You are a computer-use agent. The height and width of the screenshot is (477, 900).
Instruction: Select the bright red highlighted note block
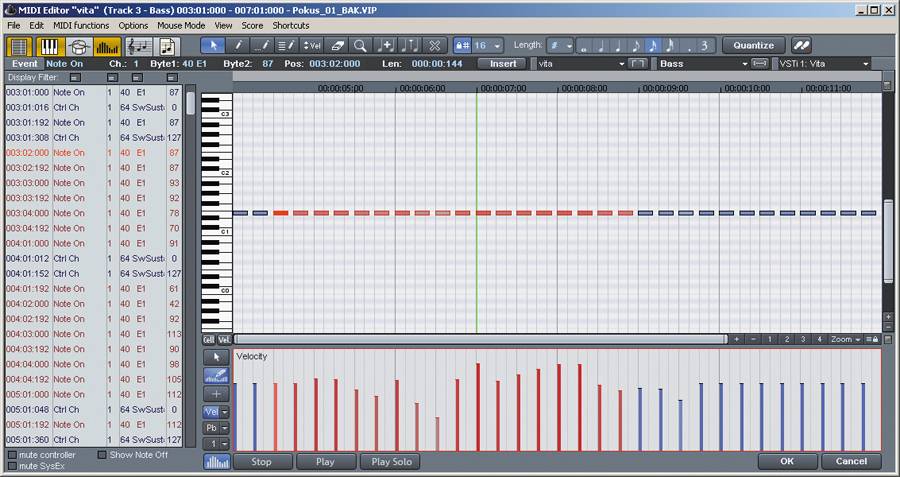pyautogui.click(x=281, y=213)
